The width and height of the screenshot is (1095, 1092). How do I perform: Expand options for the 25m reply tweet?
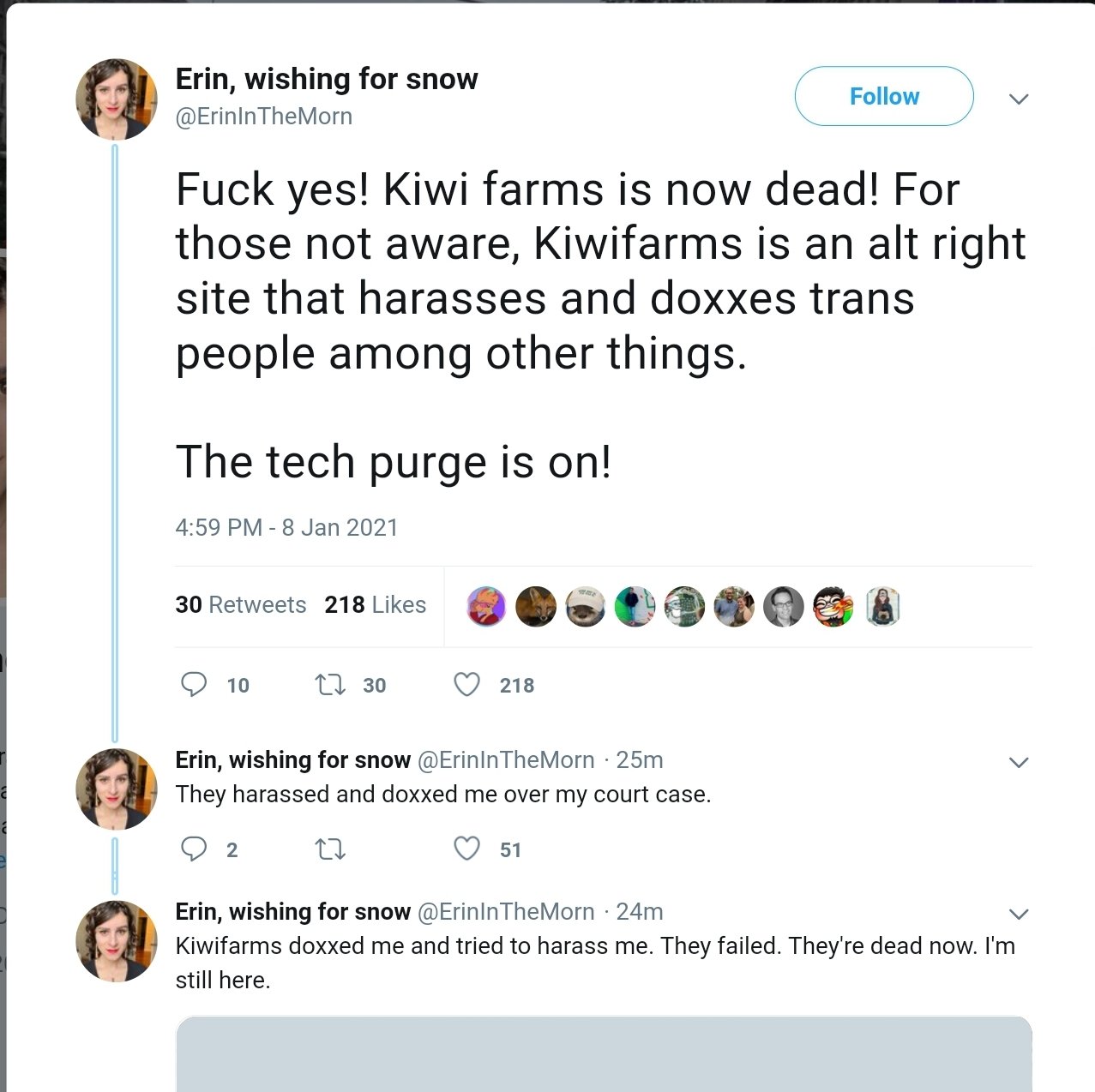[1018, 762]
